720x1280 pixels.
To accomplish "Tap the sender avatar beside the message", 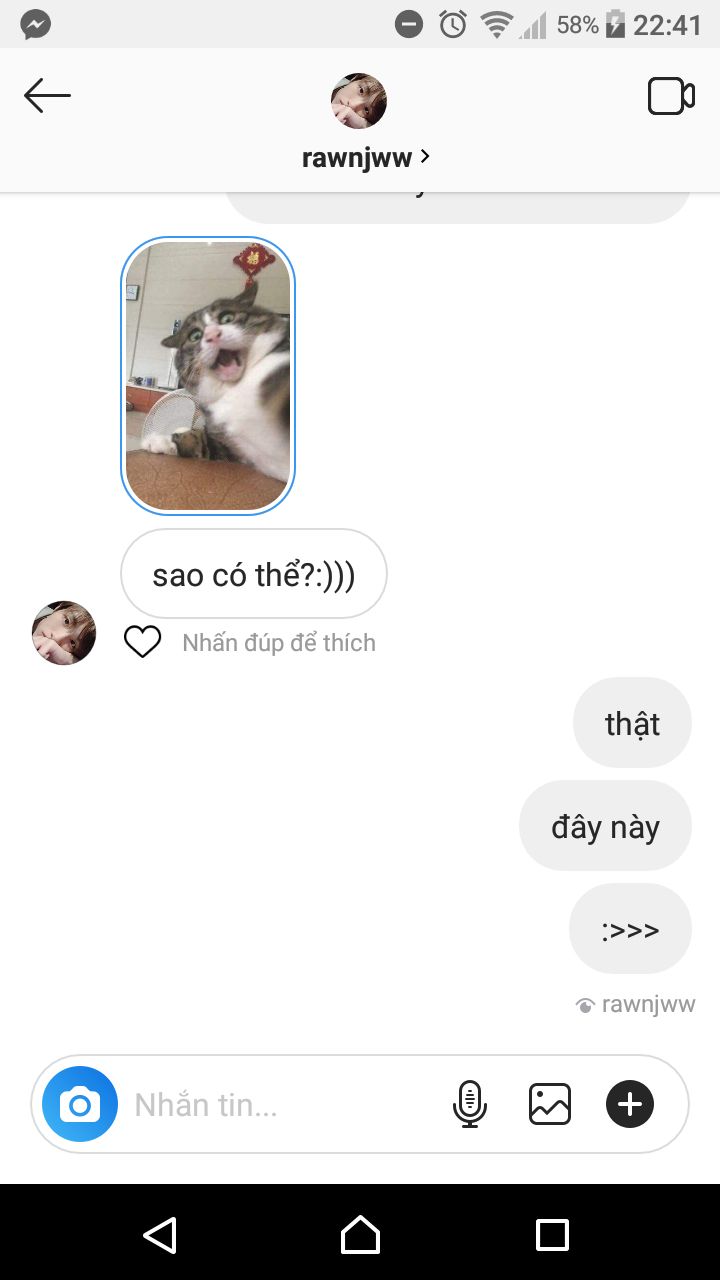I will tap(64, 633).
